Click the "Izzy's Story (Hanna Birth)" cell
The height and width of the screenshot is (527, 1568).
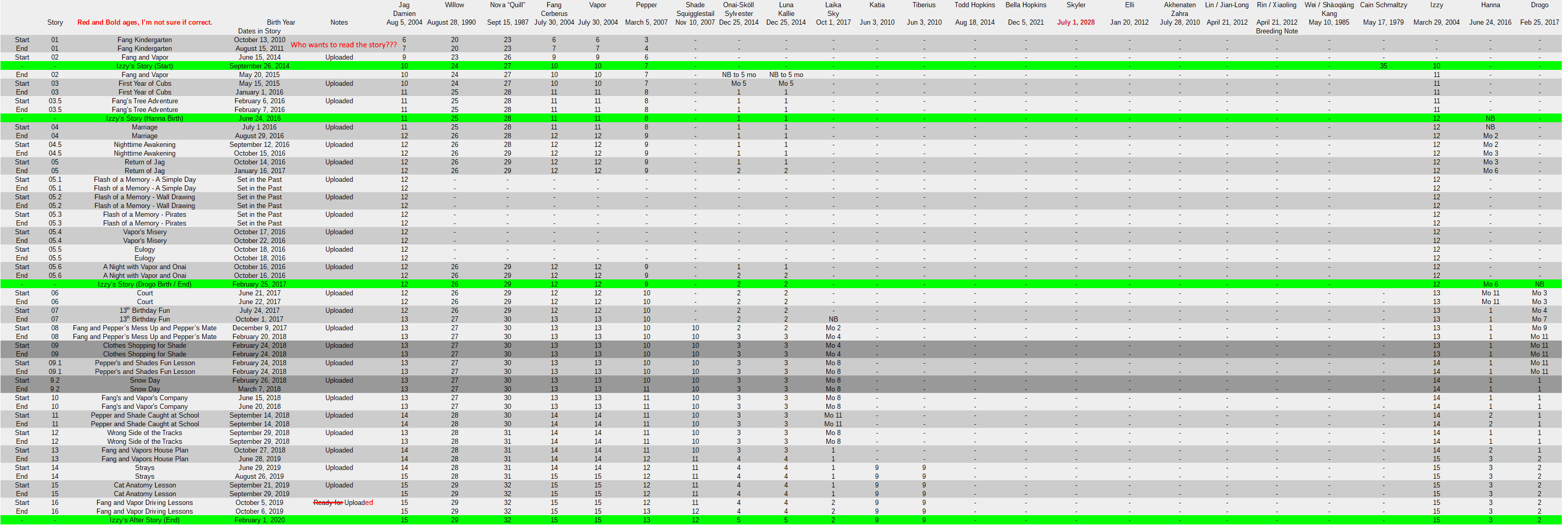pyautogui.click(x=145, y=118)
